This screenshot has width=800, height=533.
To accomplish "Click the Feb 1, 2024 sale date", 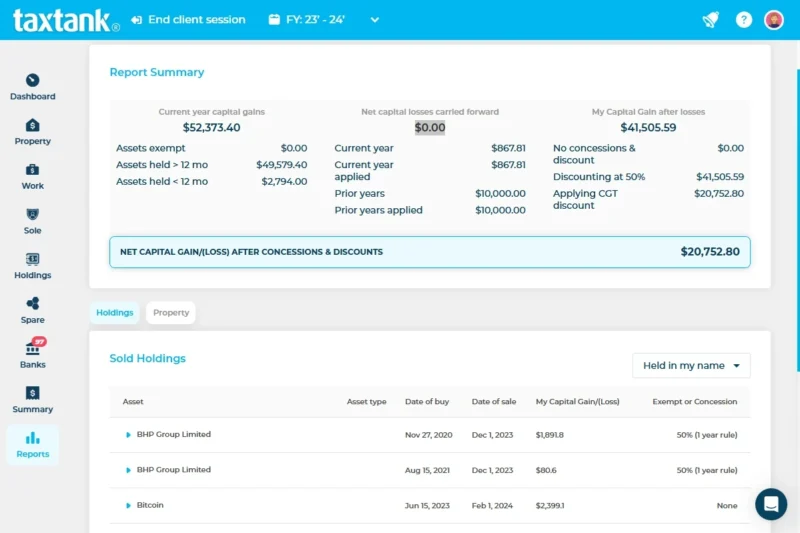I will click(x=492, y=505).
